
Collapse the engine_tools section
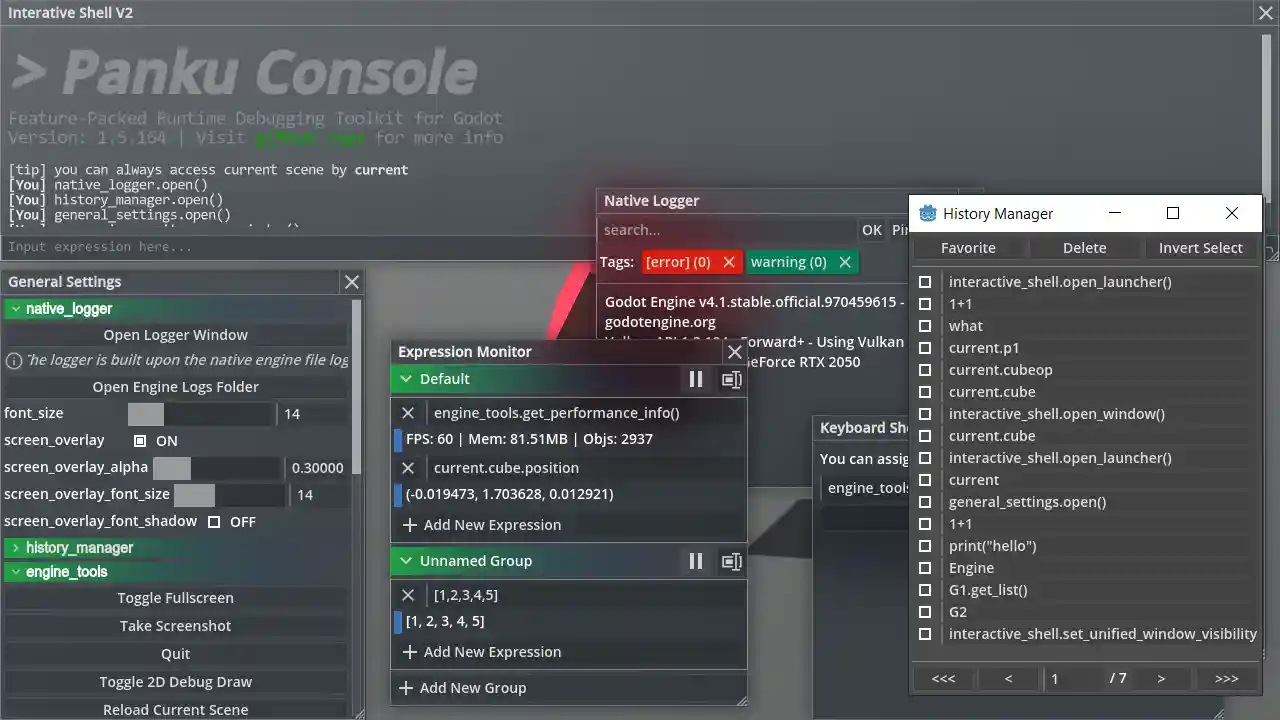pyautogui.click(x=15, y=571)
